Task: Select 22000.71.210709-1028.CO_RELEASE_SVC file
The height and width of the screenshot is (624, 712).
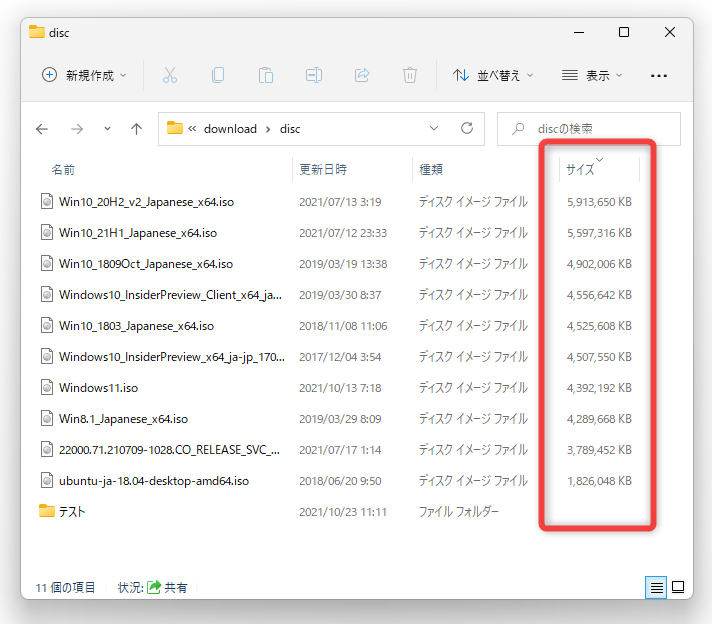Action: tap(169, 450)
